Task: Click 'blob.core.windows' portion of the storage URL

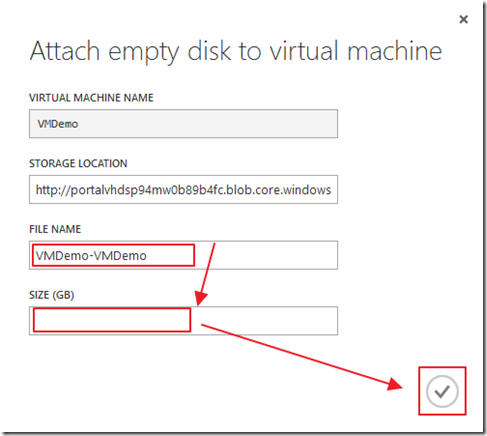Action: 279,190
